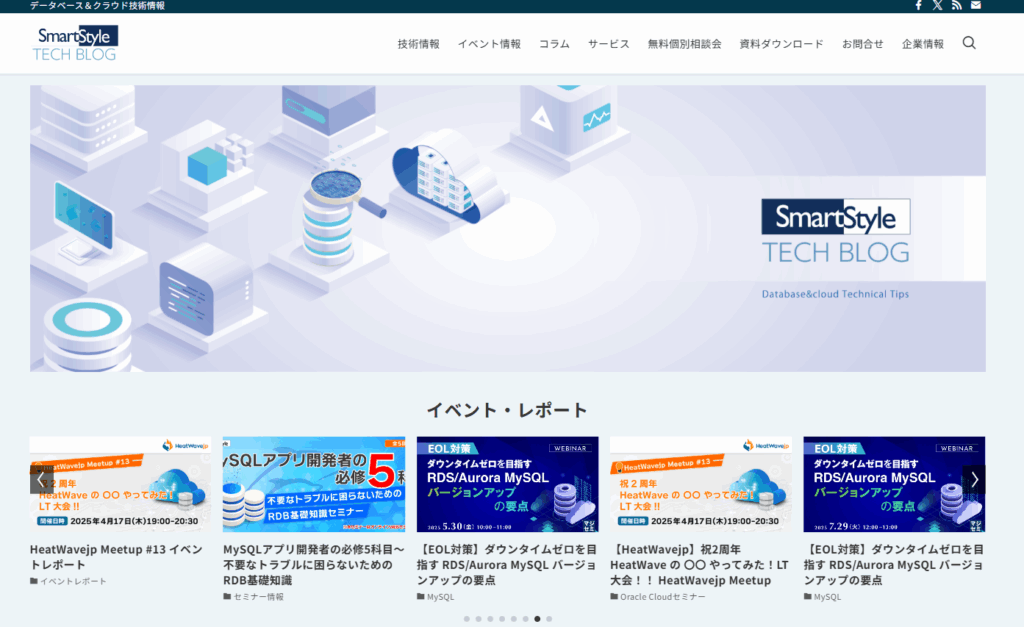Viewport: 1024px width, 627px height.
Task: Open MySQLアプリ開発者の必修5科目 thumbnail image
Action: (x=313, y=485)
